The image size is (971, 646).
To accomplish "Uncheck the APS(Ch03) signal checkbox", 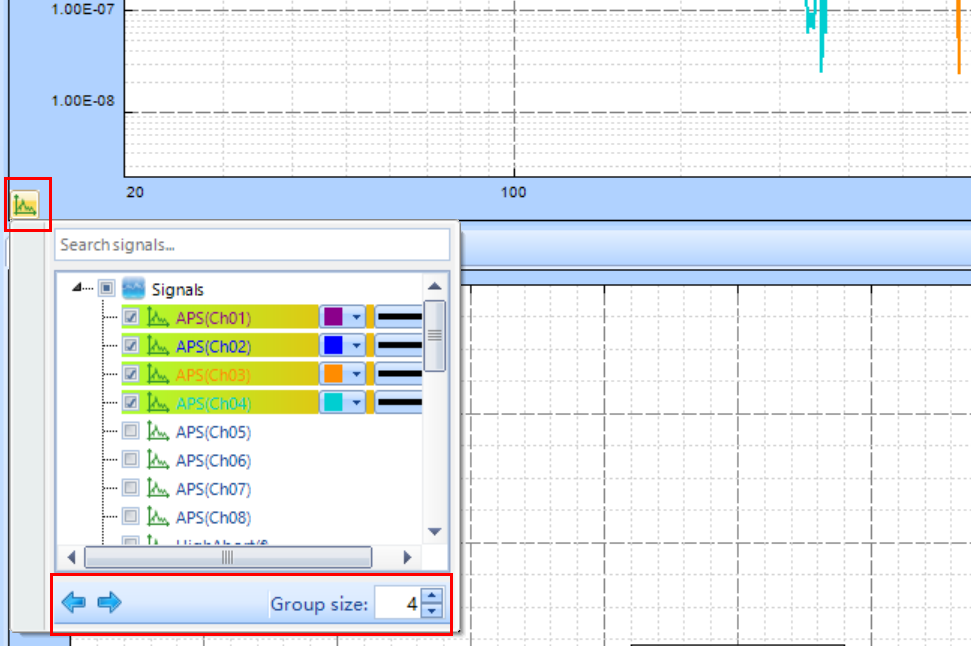I will (131, 374).
